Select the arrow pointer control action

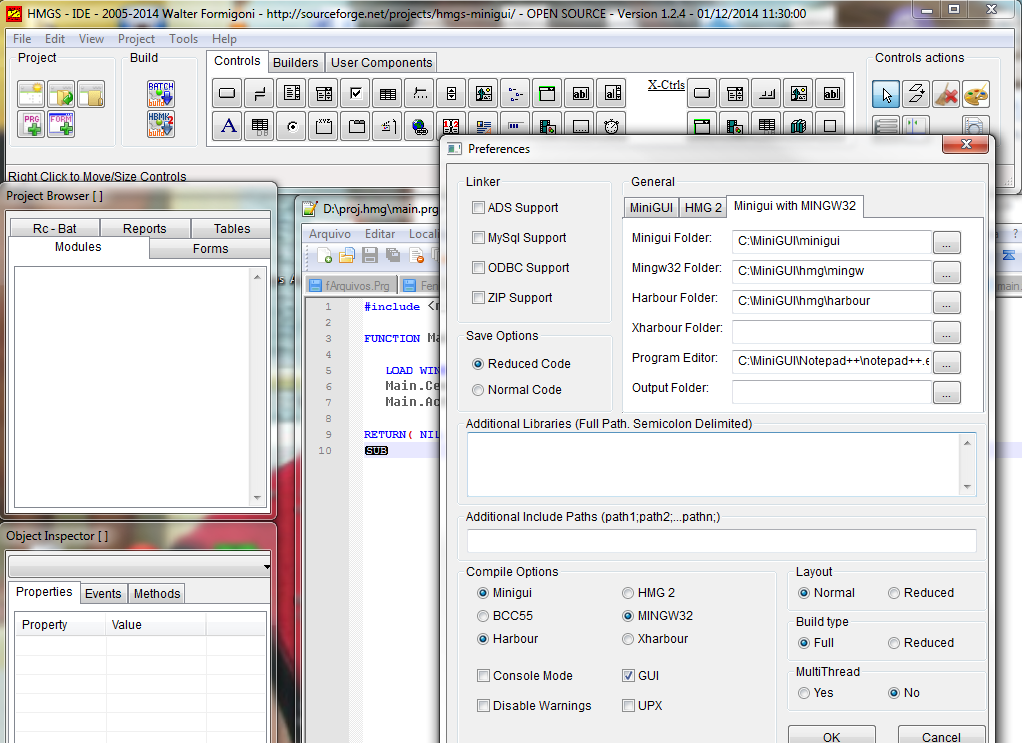coord(885,95)
